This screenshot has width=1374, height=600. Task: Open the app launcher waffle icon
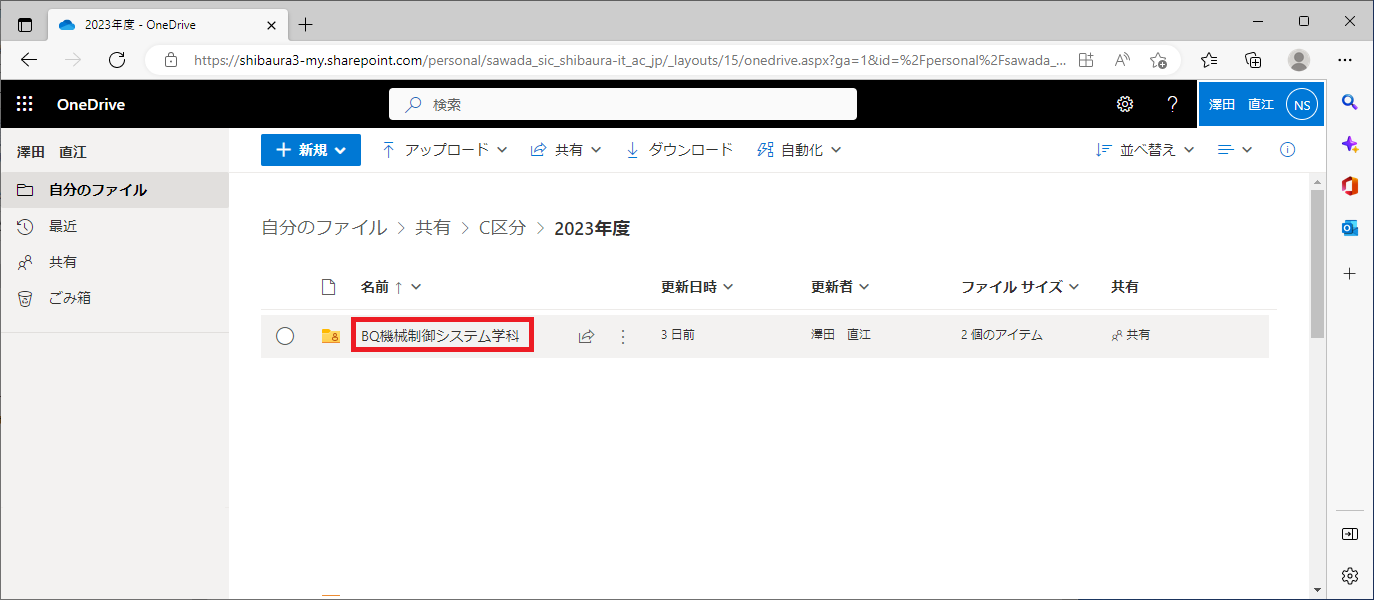(x=25, y=104)
